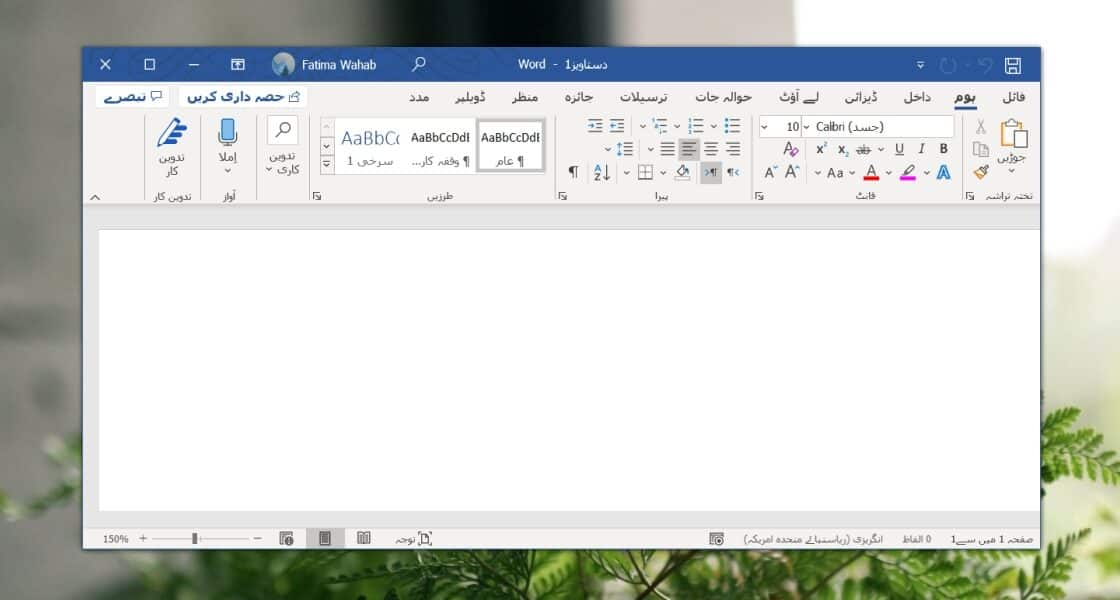Click the Clear All Formatting icon
The height and width of the screenshot is (600, 1120).
pos(790,149)
